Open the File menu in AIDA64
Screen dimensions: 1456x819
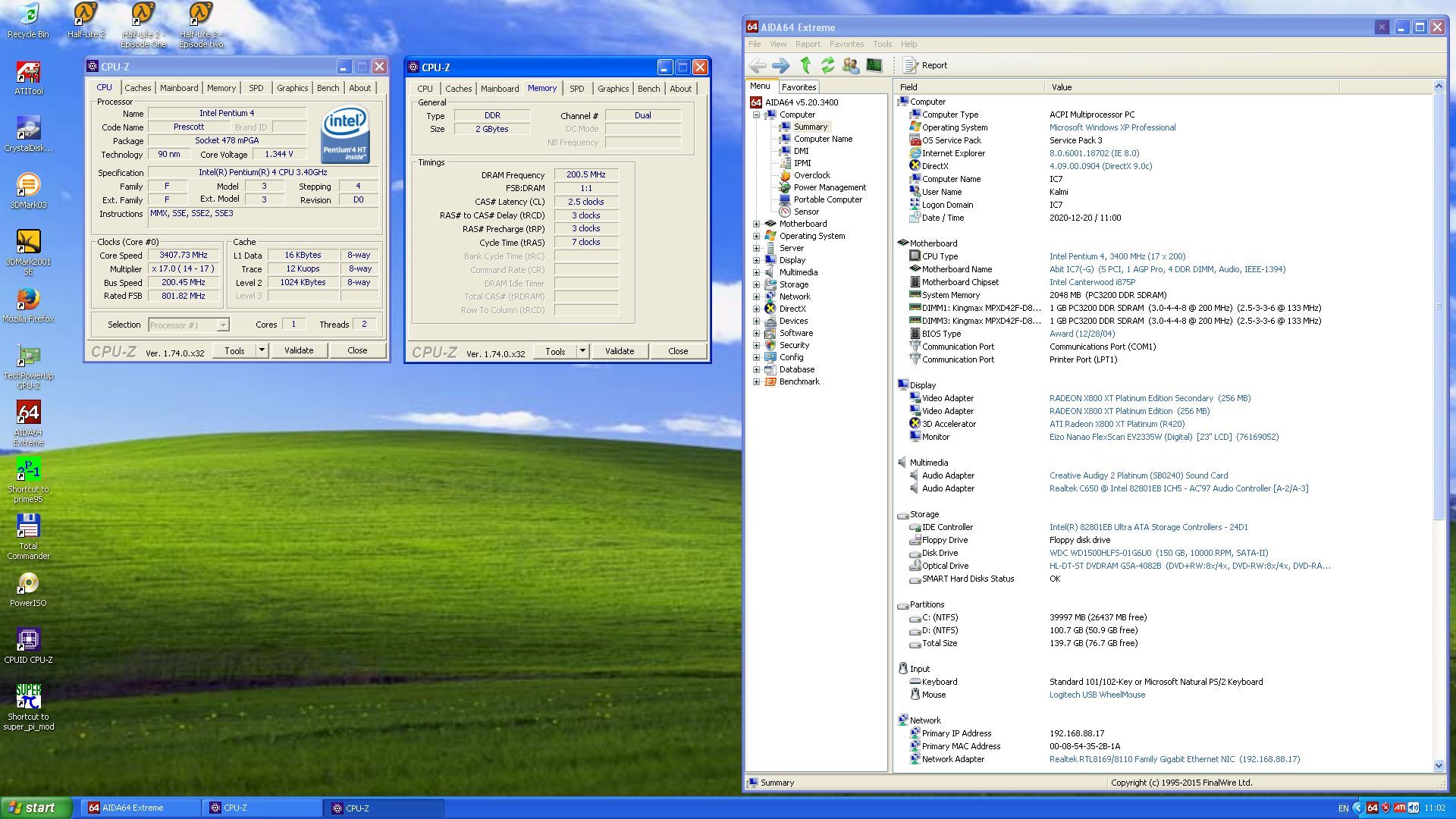pyautogui.click(x=755, y=44)
